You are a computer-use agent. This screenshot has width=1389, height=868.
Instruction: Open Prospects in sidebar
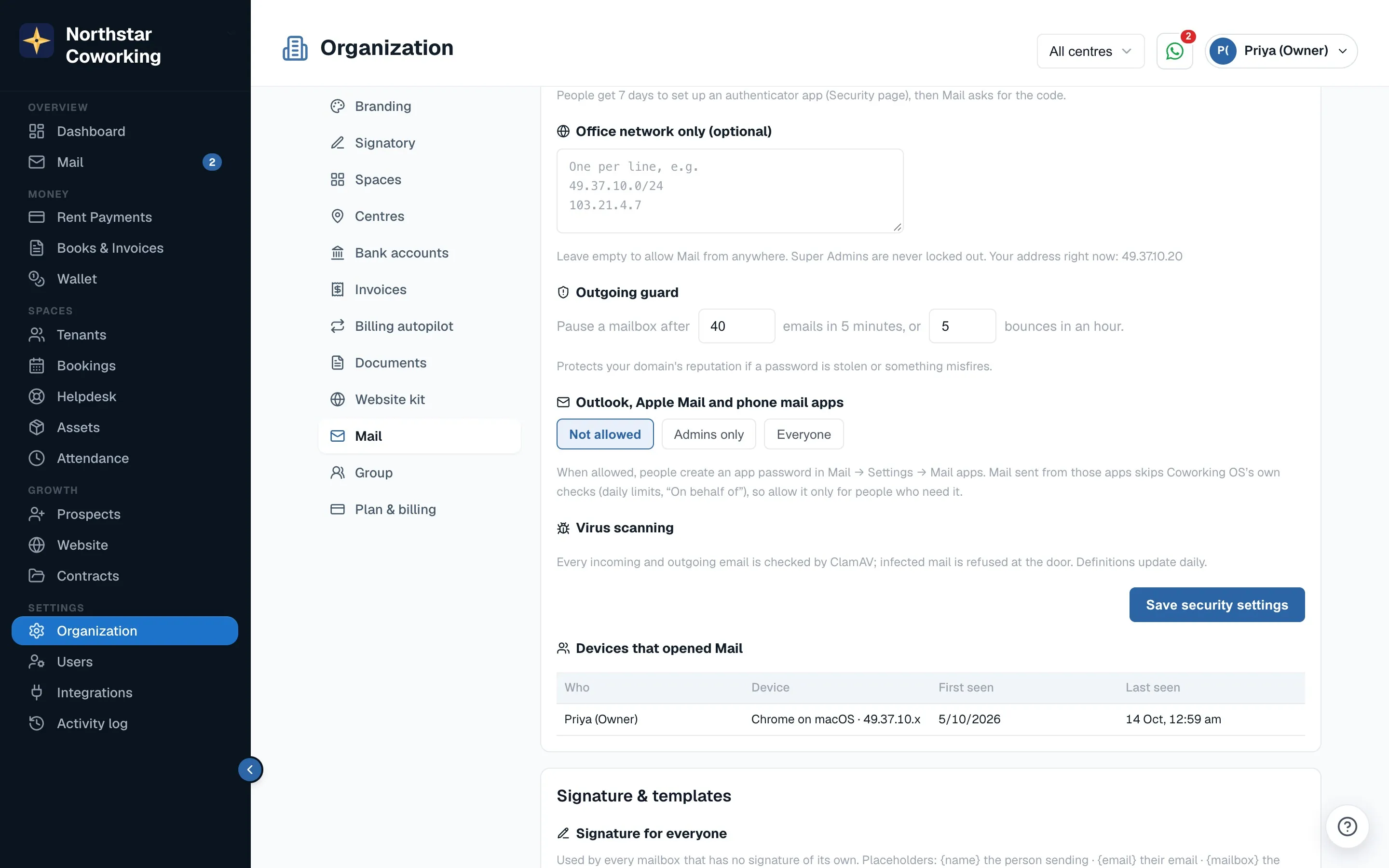coord(124,515)
